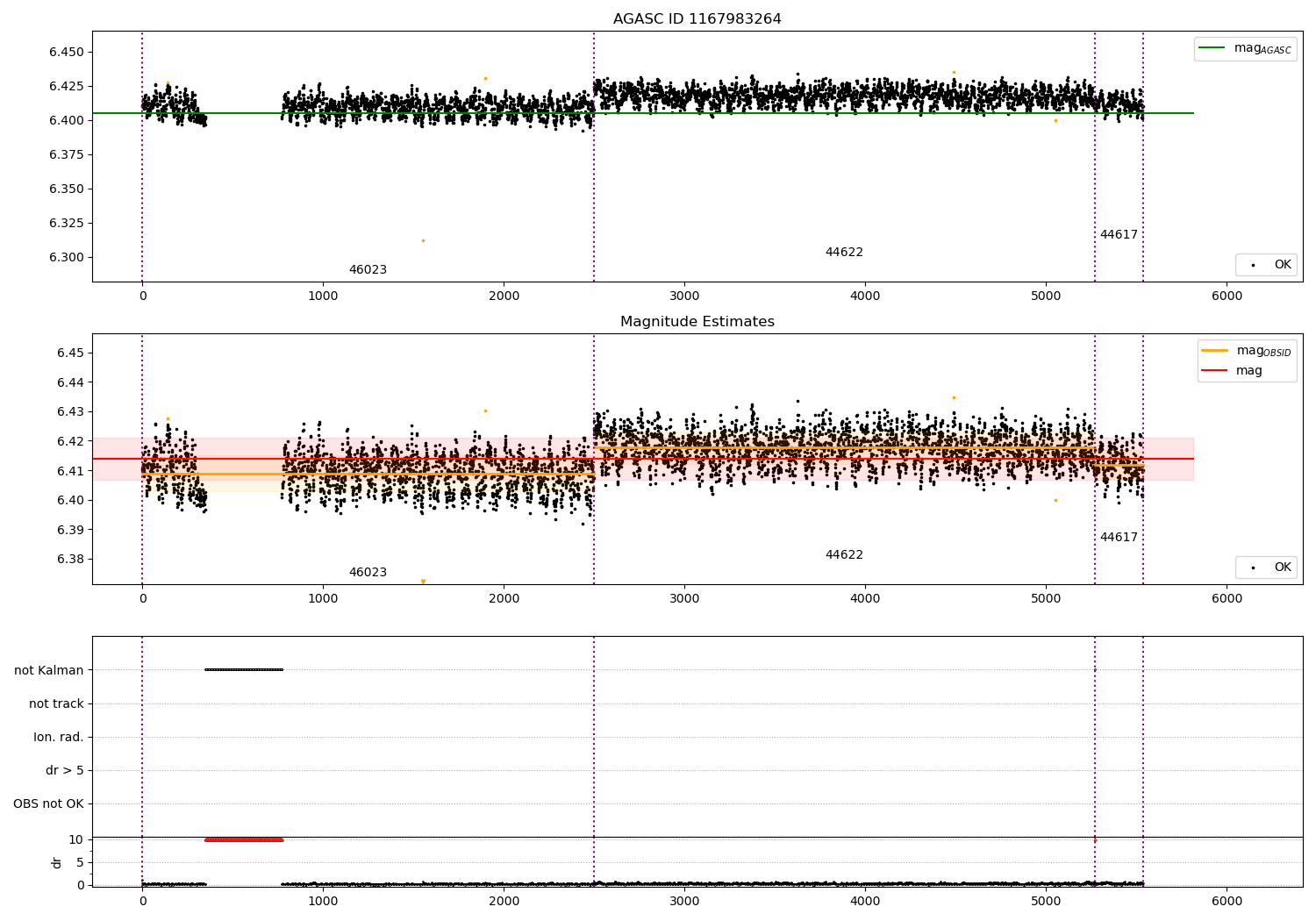Click the 'Ion. rad.' row label
This screenshot has width=1316, height=921.
point(59,738)
